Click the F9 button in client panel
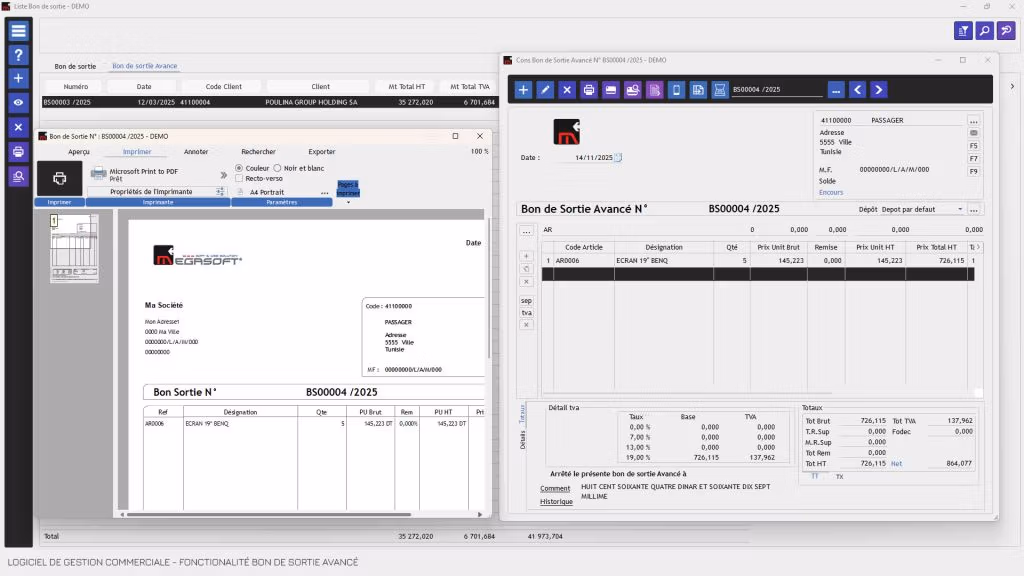This screenshot has height=576, width=1024. point(974,172)
